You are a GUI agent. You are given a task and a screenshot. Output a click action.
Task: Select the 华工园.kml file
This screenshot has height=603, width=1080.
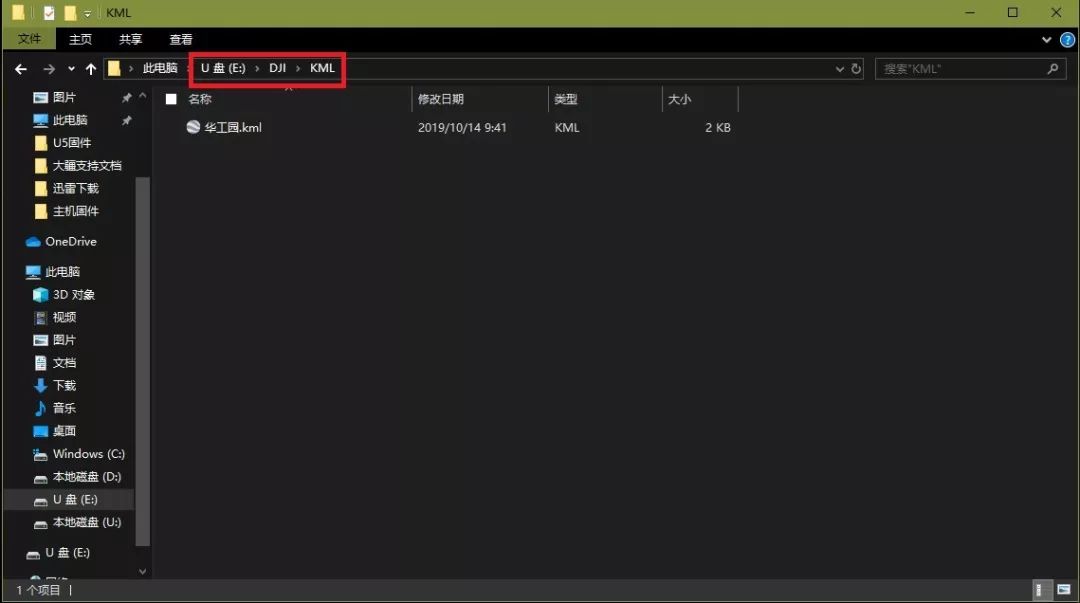click(228, 127)
